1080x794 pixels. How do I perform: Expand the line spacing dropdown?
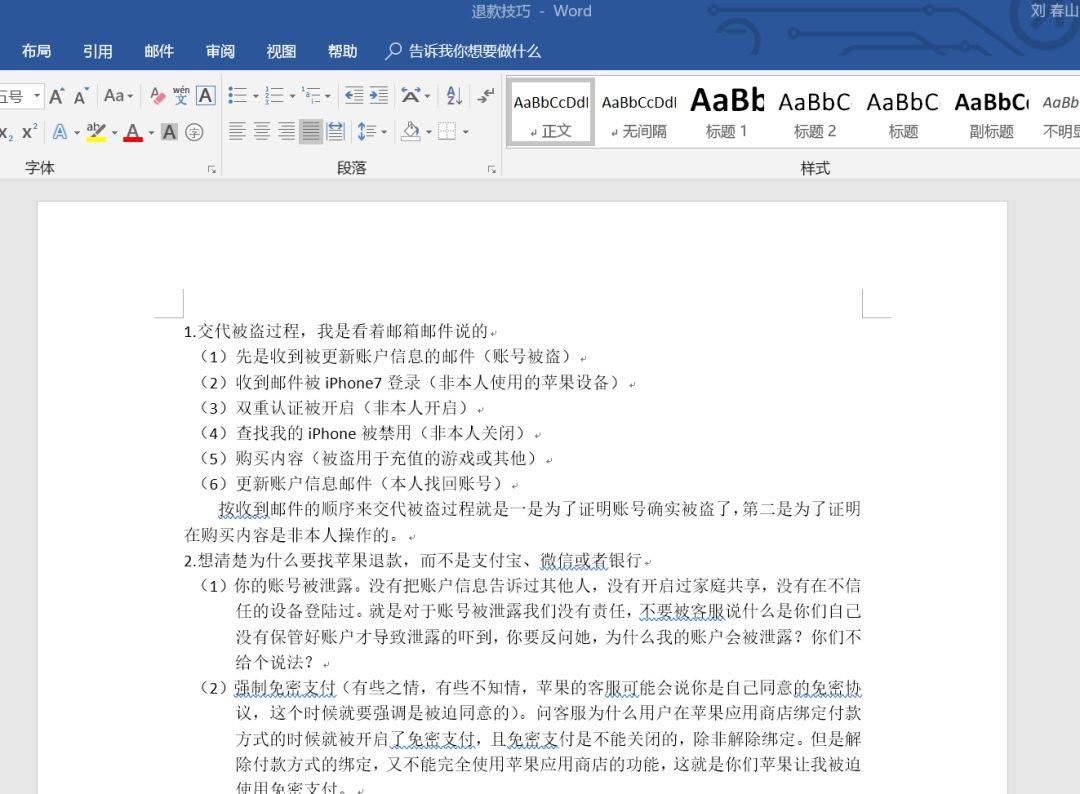coord(384,132)
